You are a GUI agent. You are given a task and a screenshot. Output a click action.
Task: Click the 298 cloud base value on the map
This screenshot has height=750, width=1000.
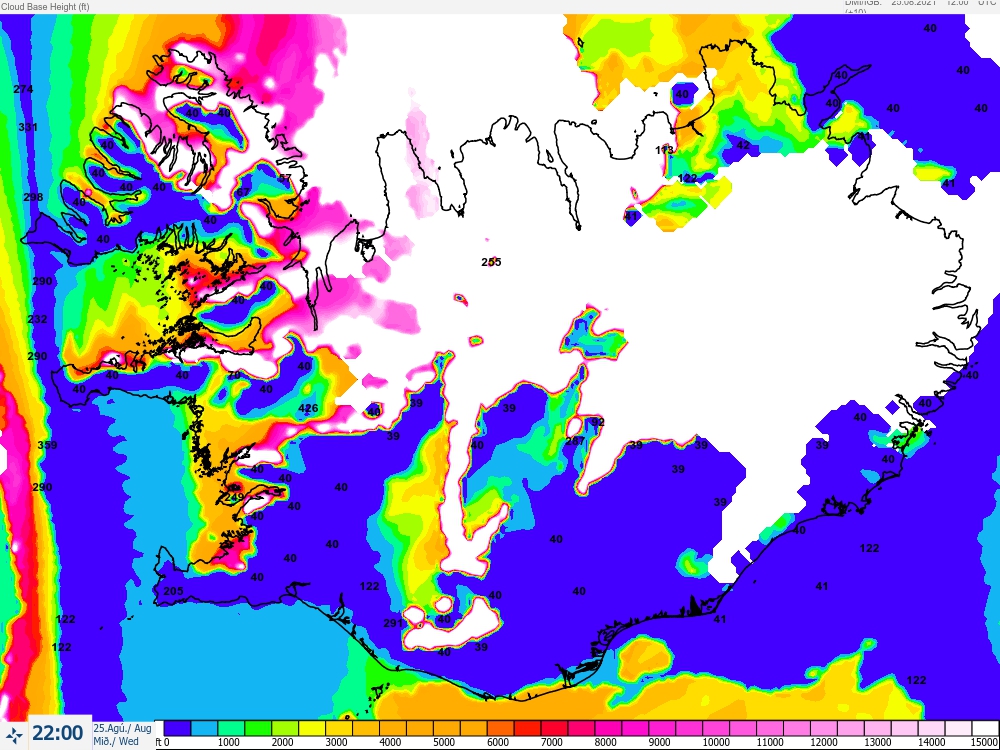coord(33,196)
